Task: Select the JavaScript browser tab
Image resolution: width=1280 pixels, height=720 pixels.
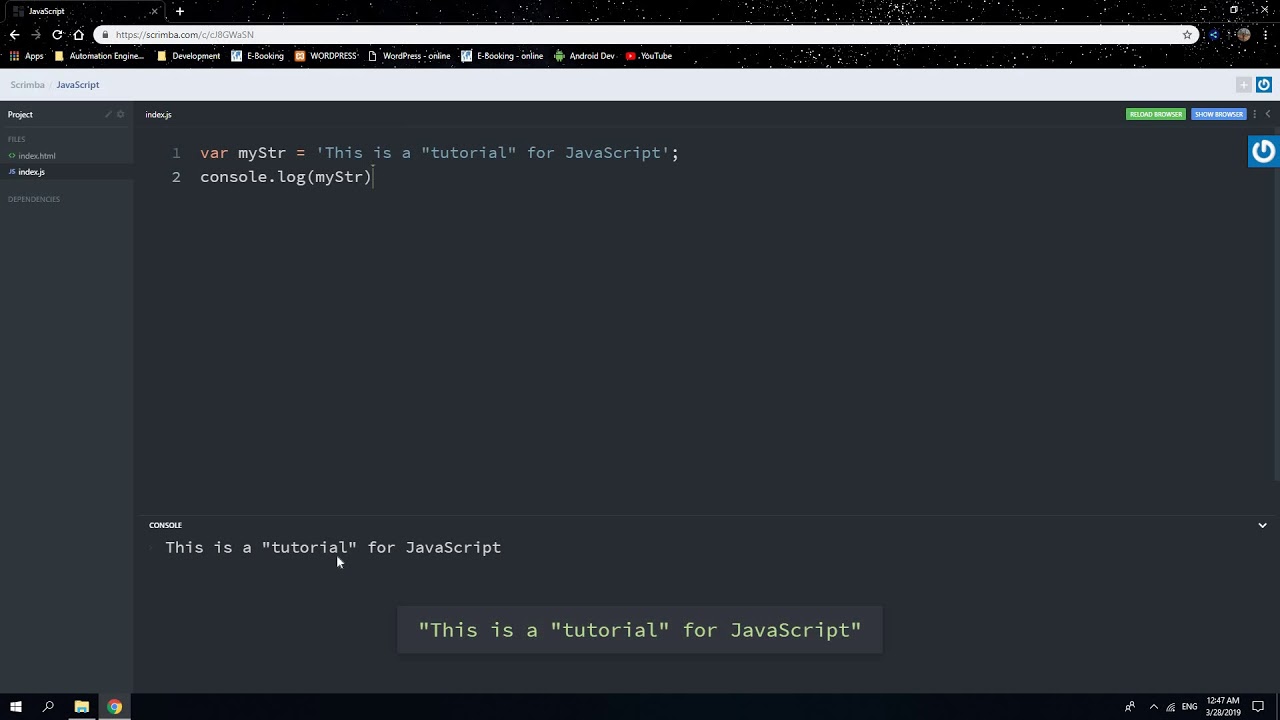Action: tap(84, 11)
